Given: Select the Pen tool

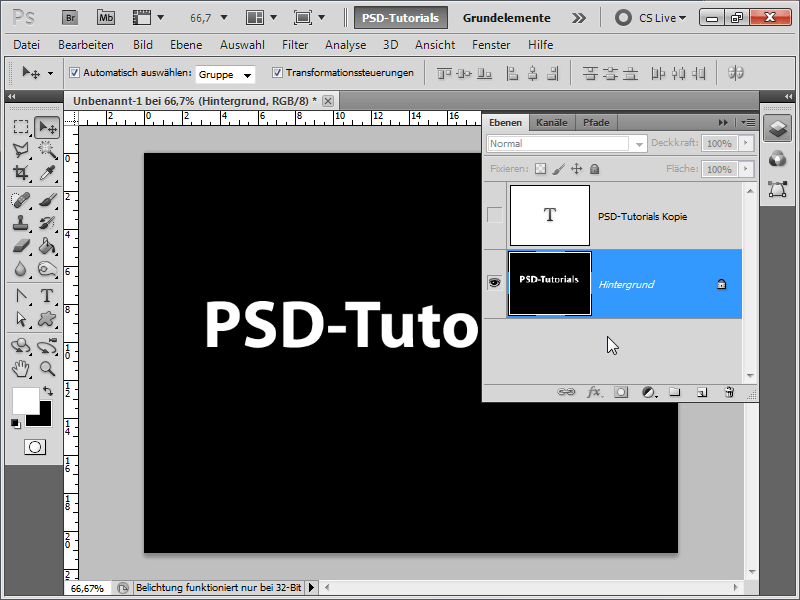Looking at the screenshot, I should tap(20, 295).
